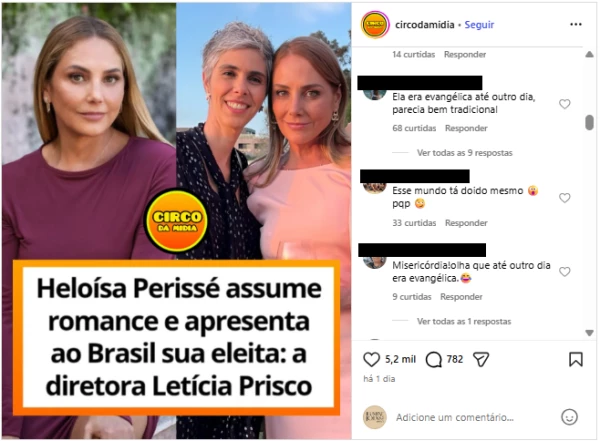Like the comment 'Ela era evangélica até outro dia'

point(564,104)
